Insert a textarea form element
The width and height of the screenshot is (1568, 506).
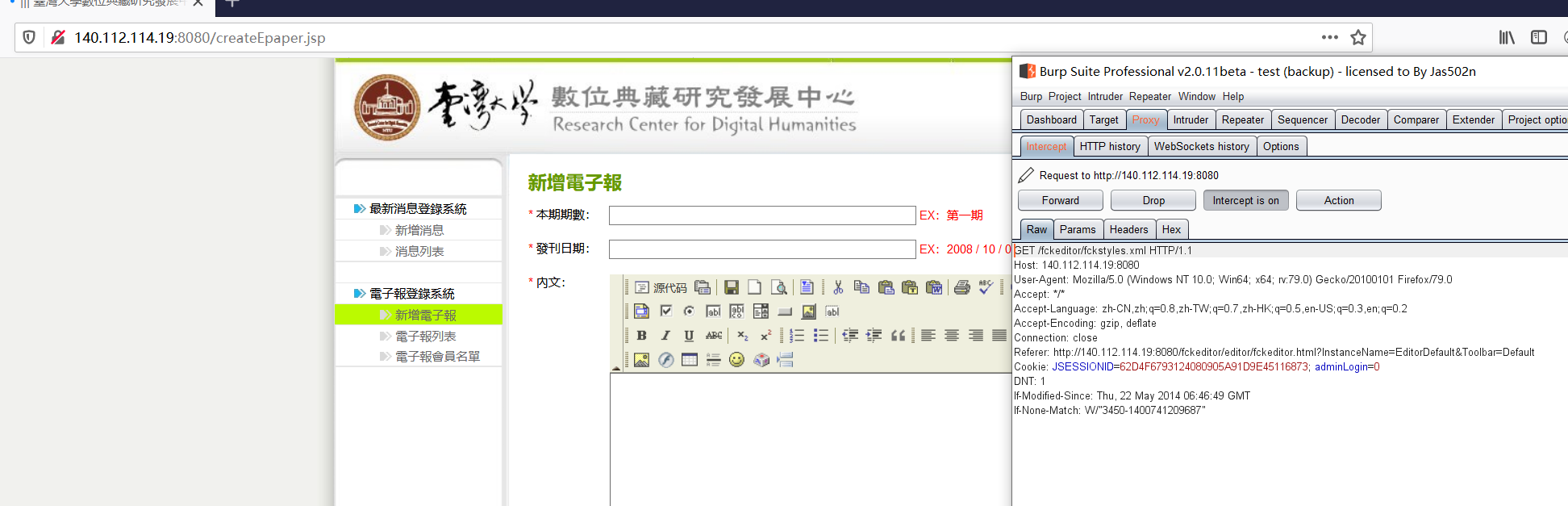coord(736,312)
